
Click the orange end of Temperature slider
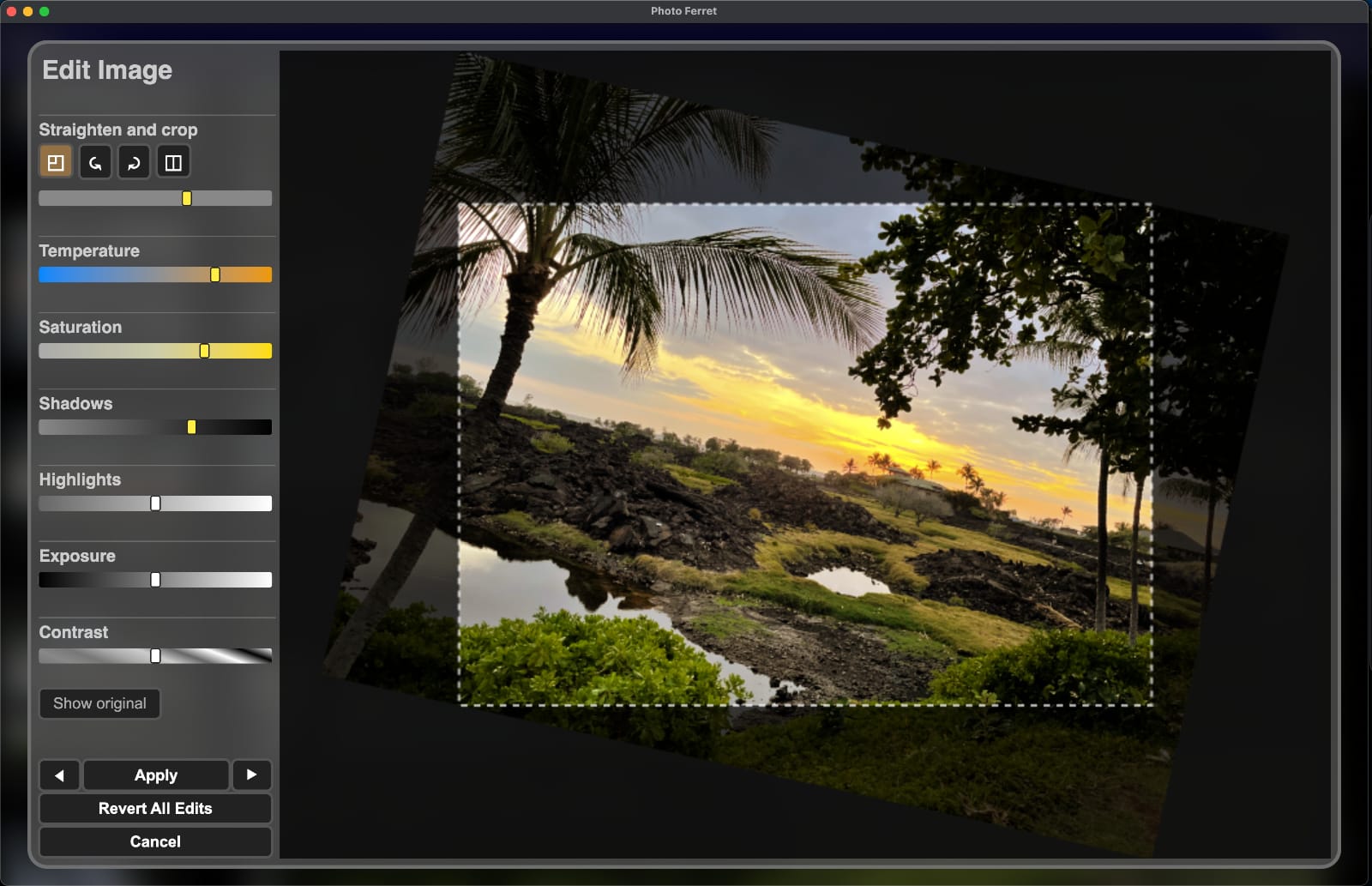point(257,274)
